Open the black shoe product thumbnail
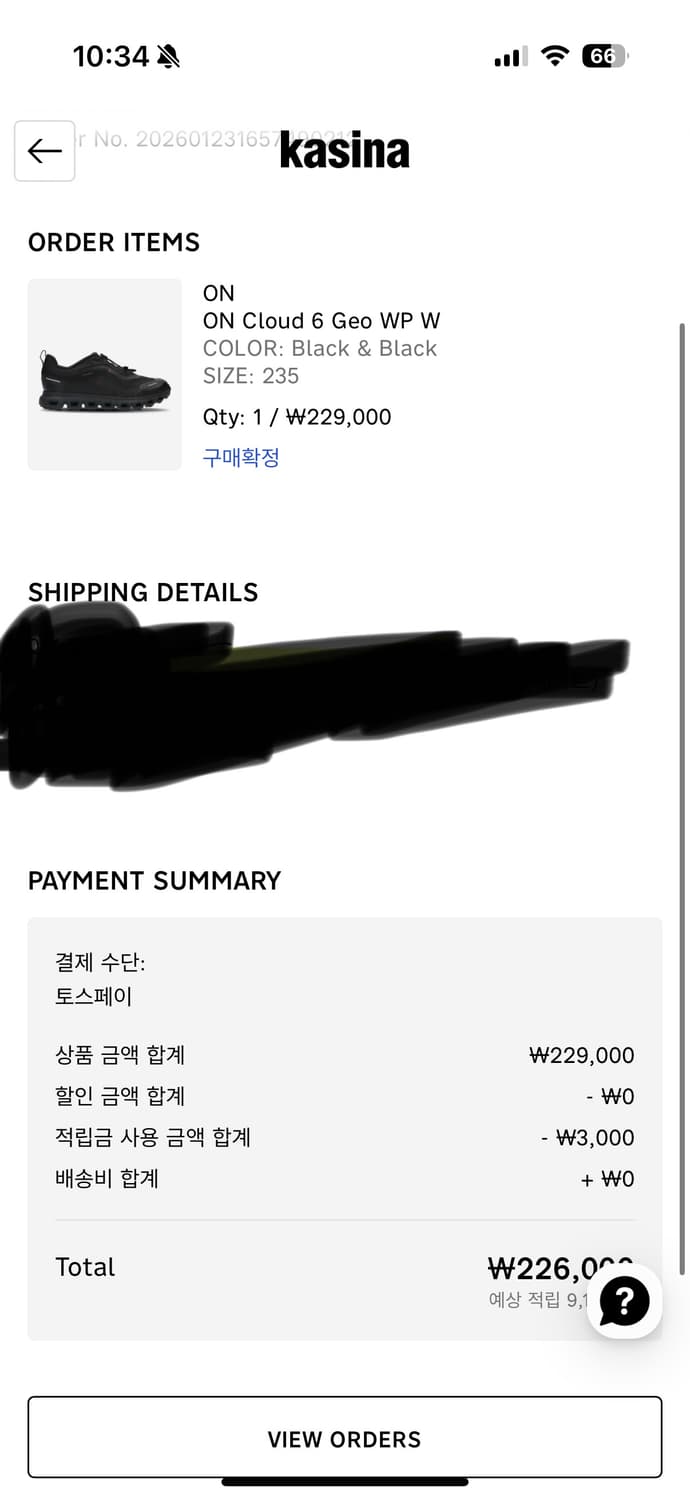The image size is (690, 1500). [105, 374]
